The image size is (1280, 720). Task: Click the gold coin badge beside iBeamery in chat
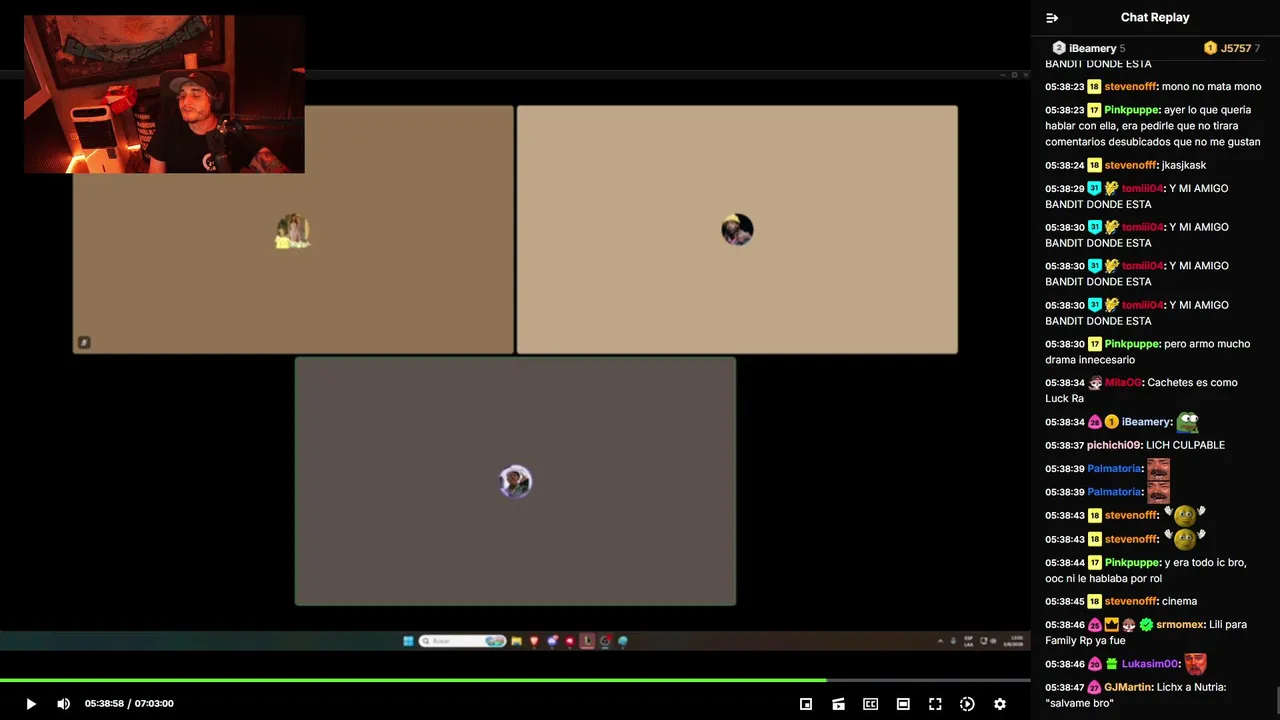[x=1111, y=422]
